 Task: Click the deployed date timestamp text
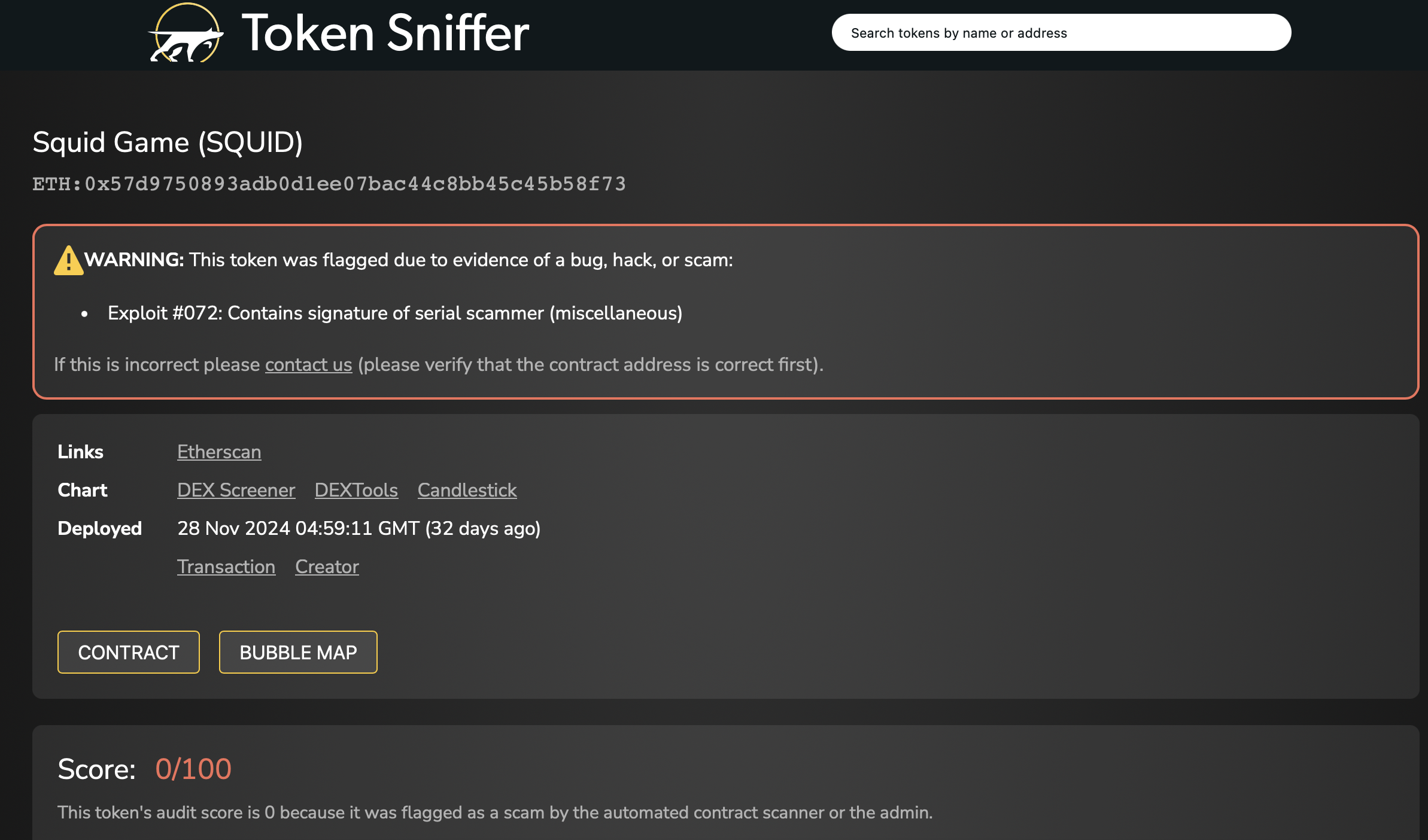pos(358,528)
